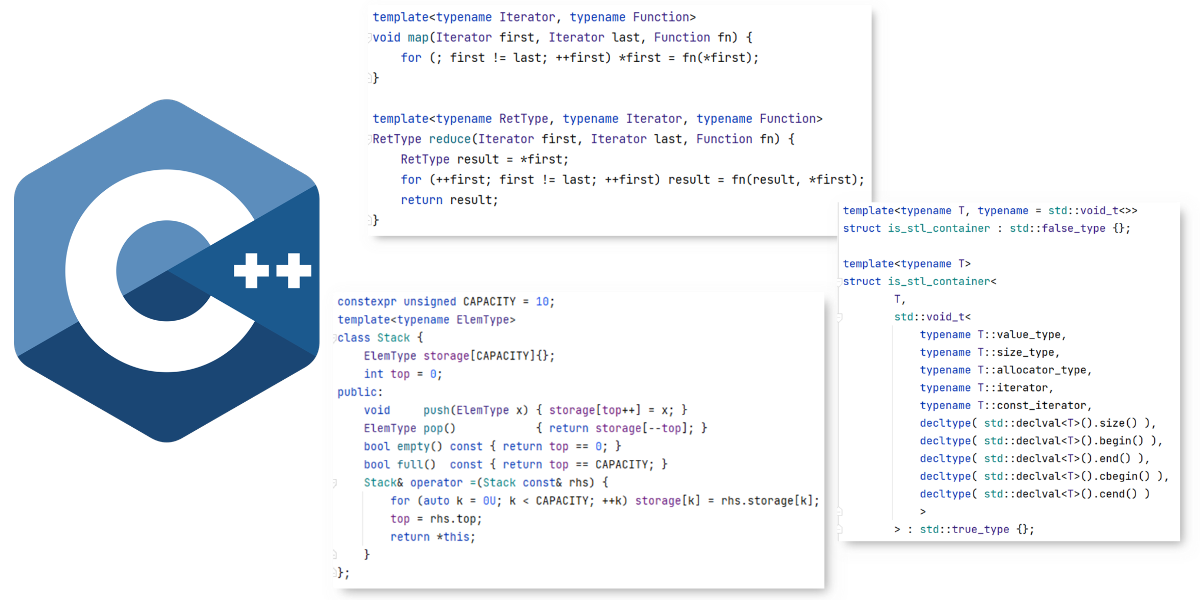Click the line 'typename T::size_type,'
The width and height of the screenshot is (1200, 600).
[990, 352]
